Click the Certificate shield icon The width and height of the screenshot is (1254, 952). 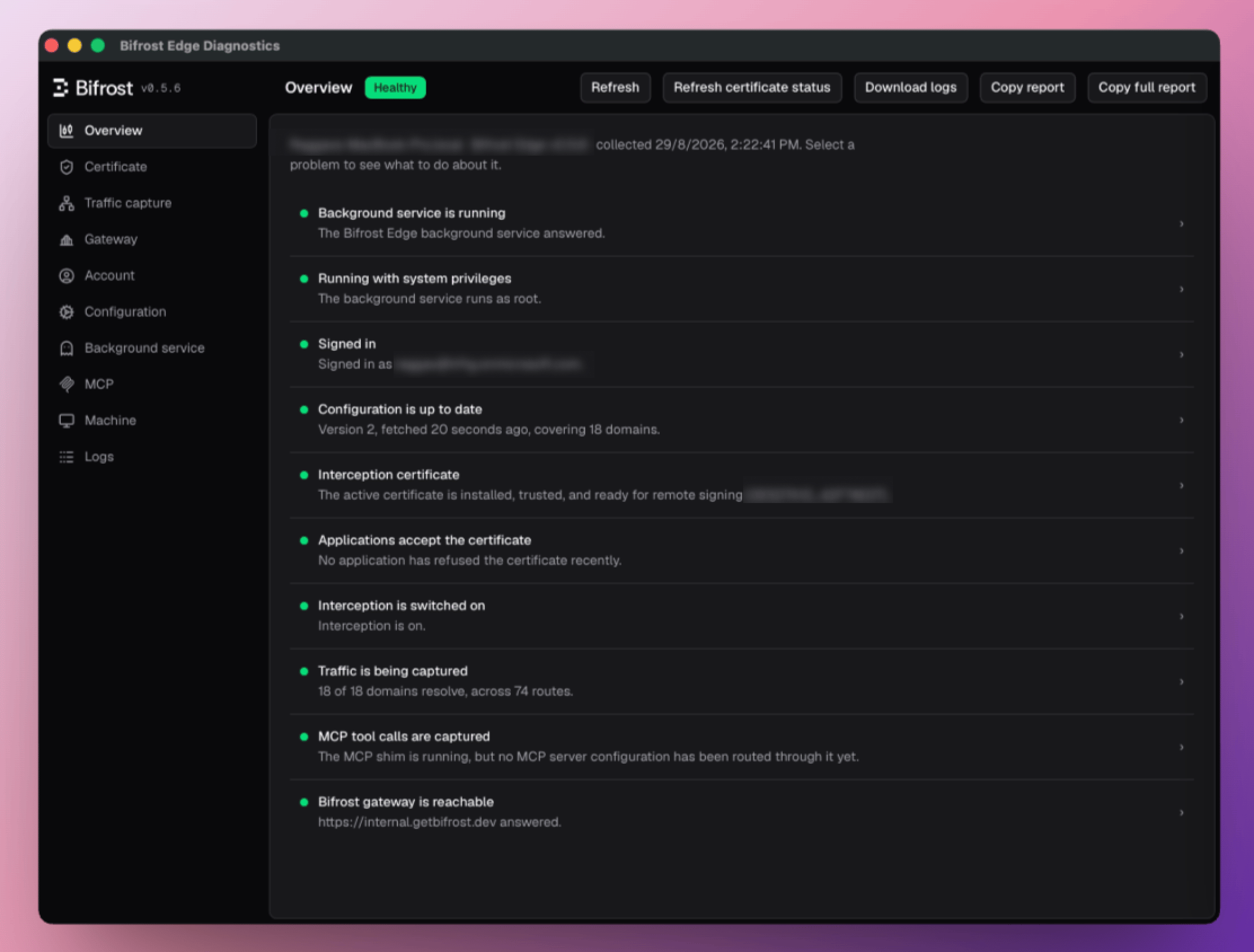click(67, 168)
